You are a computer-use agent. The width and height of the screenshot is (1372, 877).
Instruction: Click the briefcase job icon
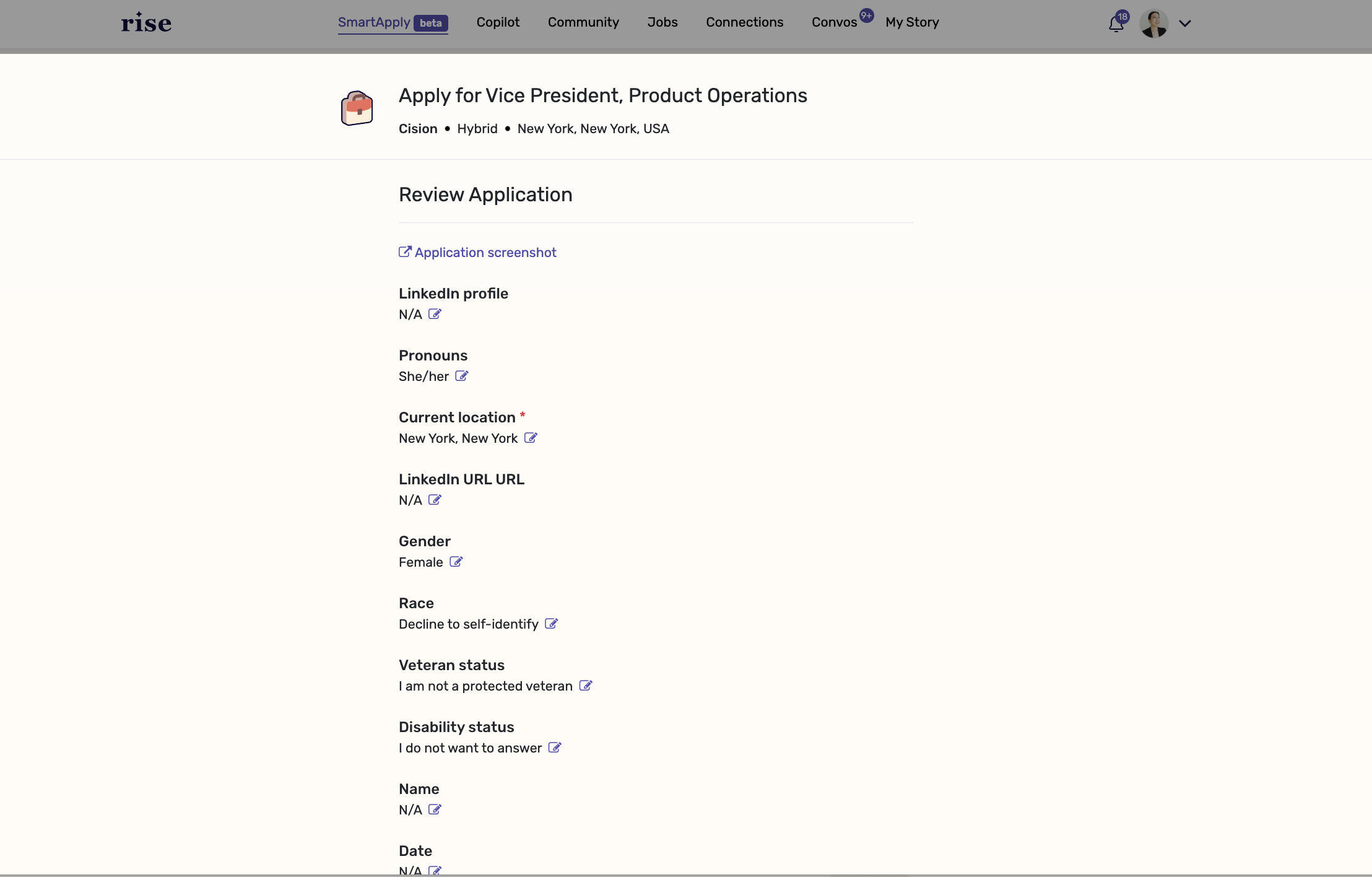pos(357,108)
